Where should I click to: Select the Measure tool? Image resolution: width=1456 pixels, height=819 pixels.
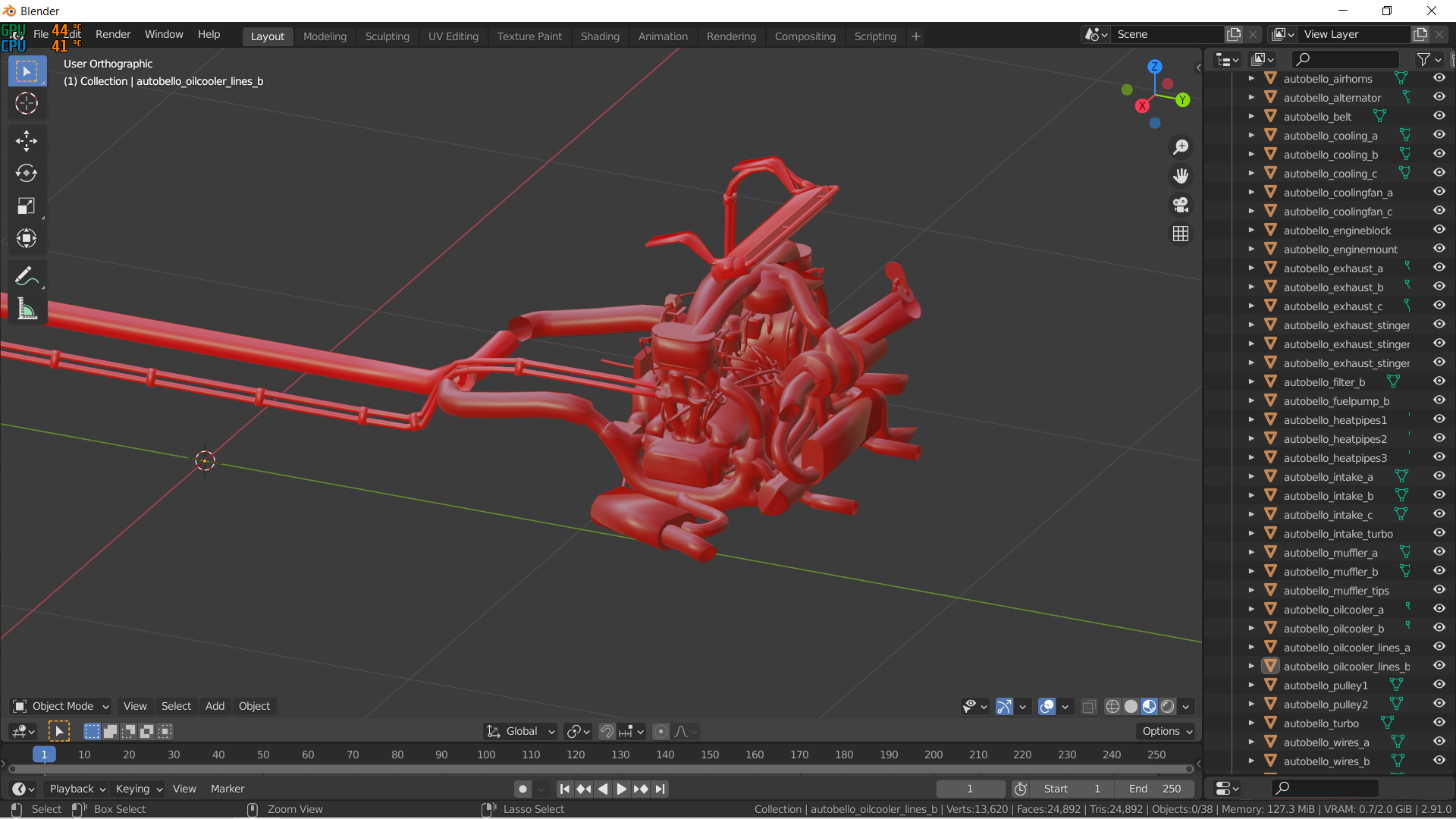pos(27,309)
